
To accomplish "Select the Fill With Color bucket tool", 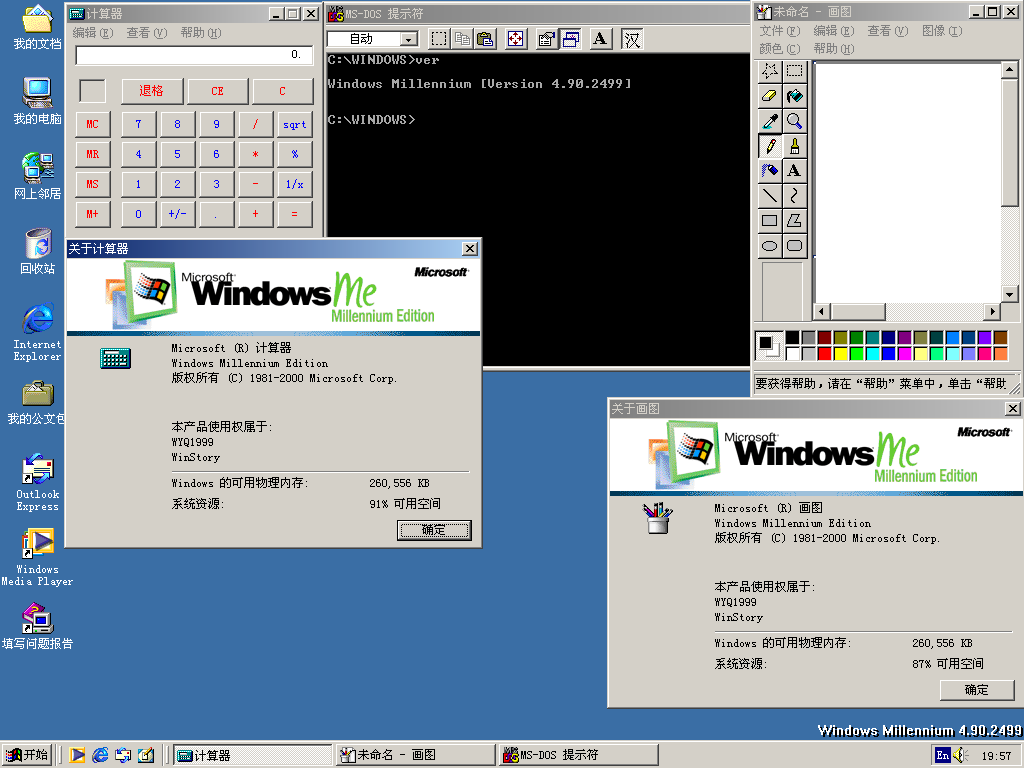I will 794,96.
